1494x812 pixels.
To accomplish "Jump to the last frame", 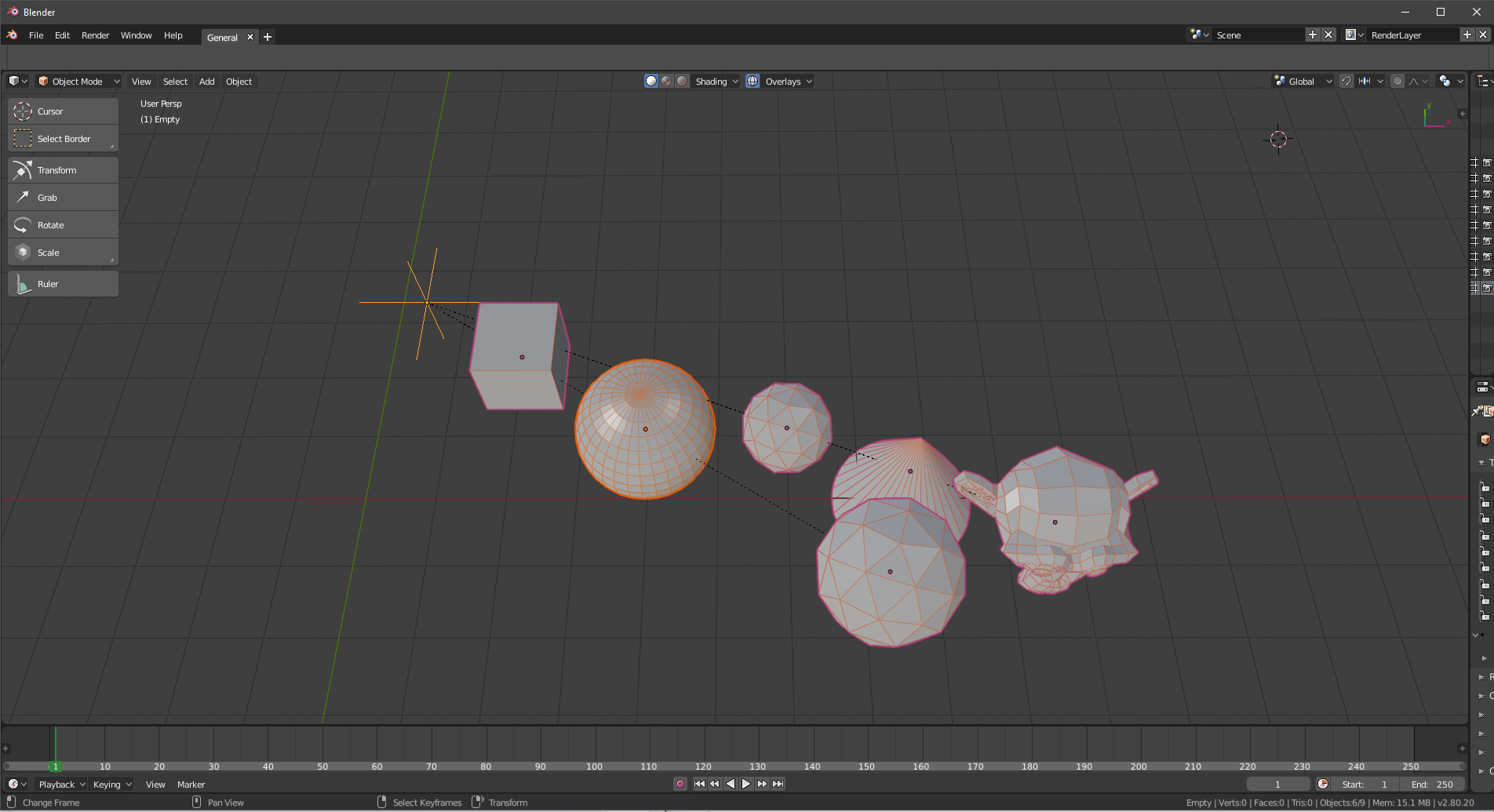I will (x=778, y=784).
